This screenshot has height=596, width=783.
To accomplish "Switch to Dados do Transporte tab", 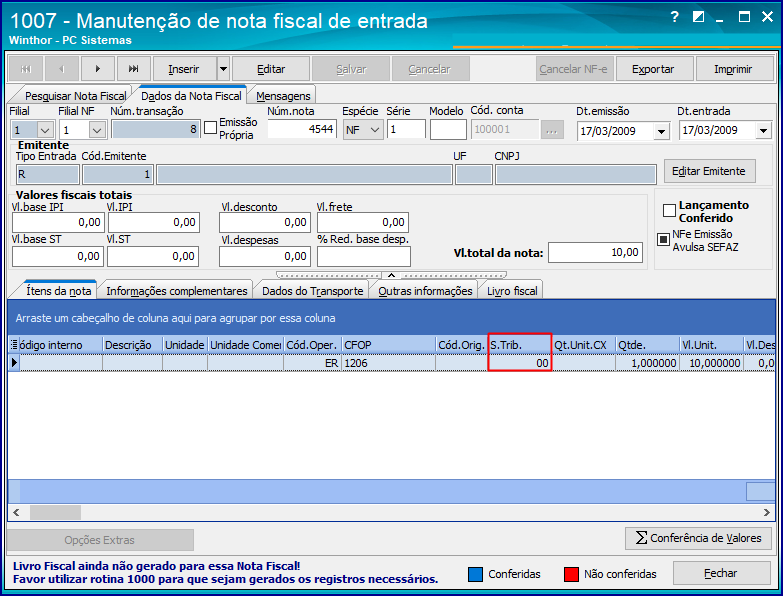I will pyautogui.click(x=313, y=291).
